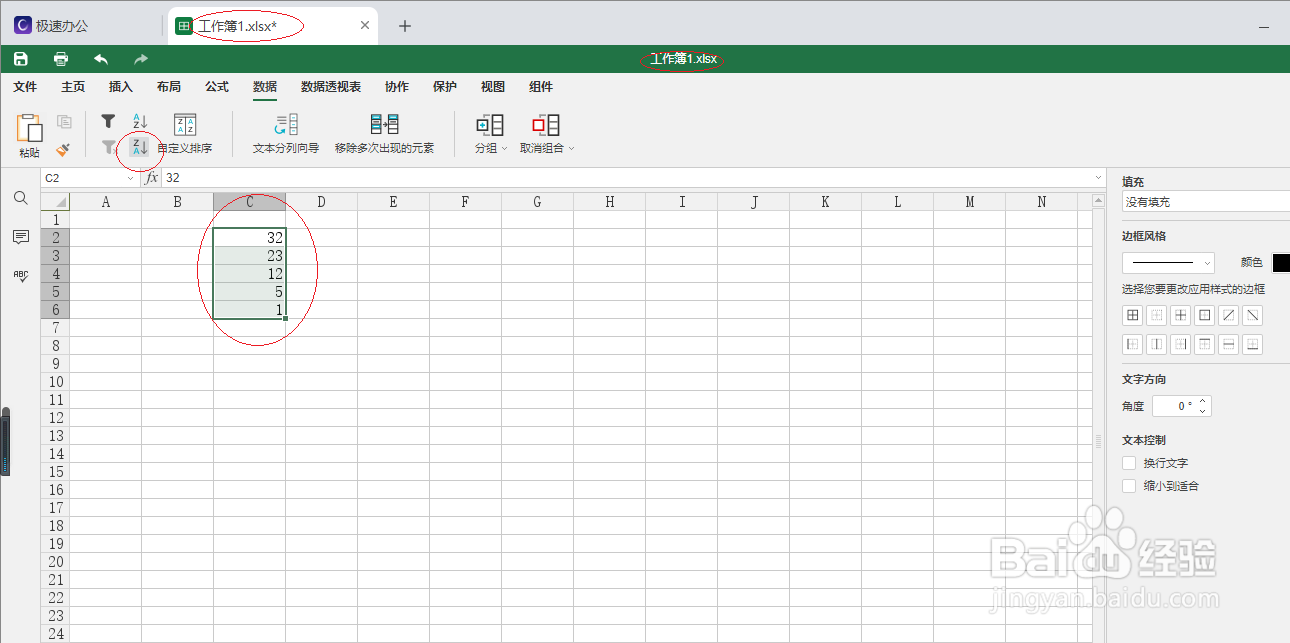Open the search sidebar magnifier
The height and width of the screenshot is (643, 1290).
[21, 198]
